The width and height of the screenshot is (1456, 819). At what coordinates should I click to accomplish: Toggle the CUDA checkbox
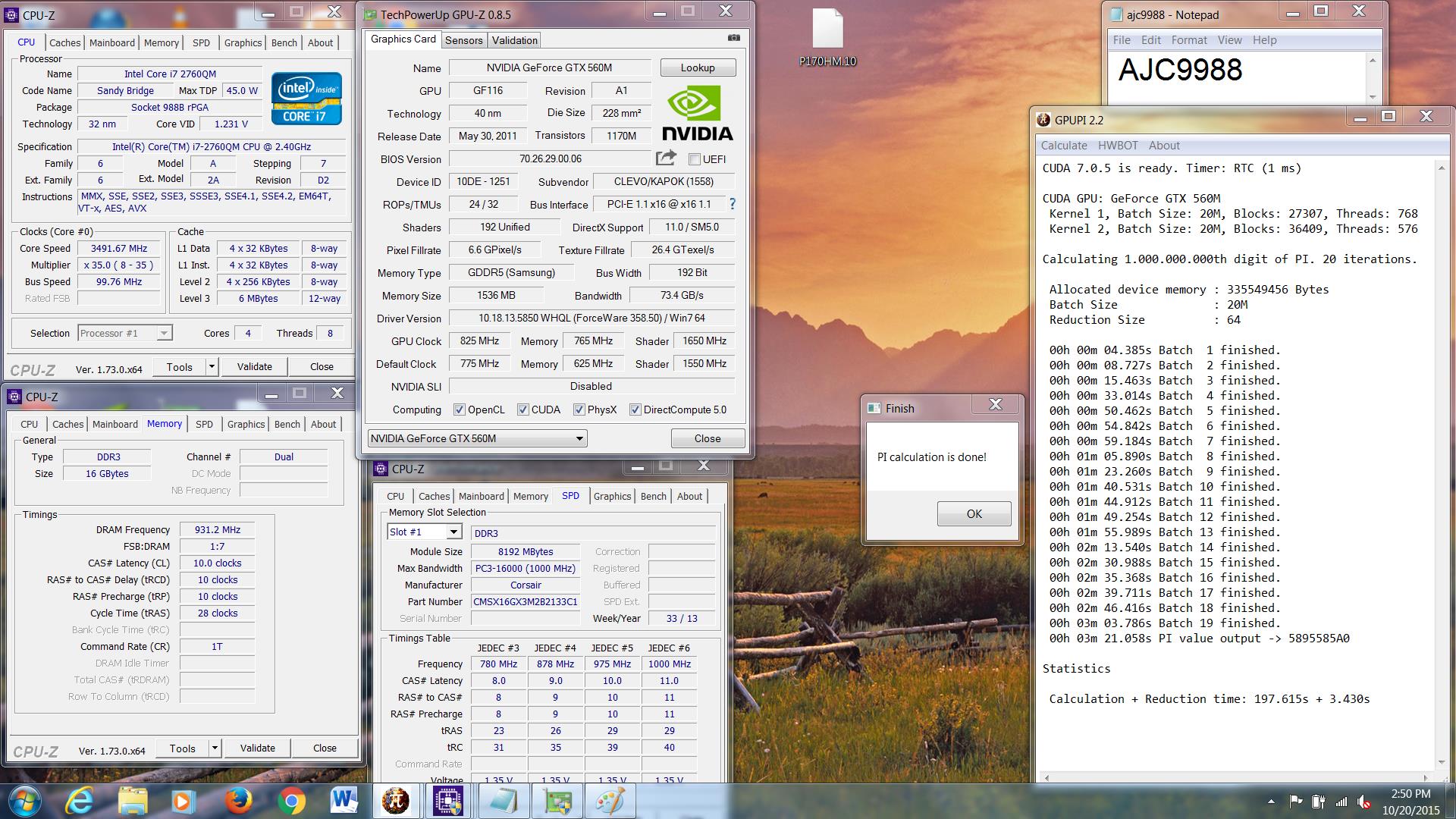click(522, 409)
